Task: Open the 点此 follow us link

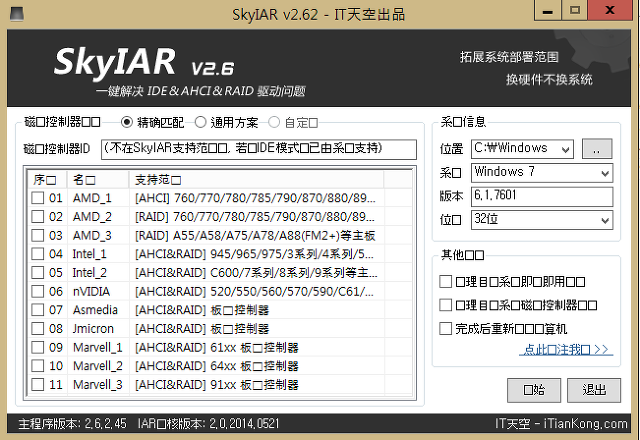Action: click(x=566, y=349)
